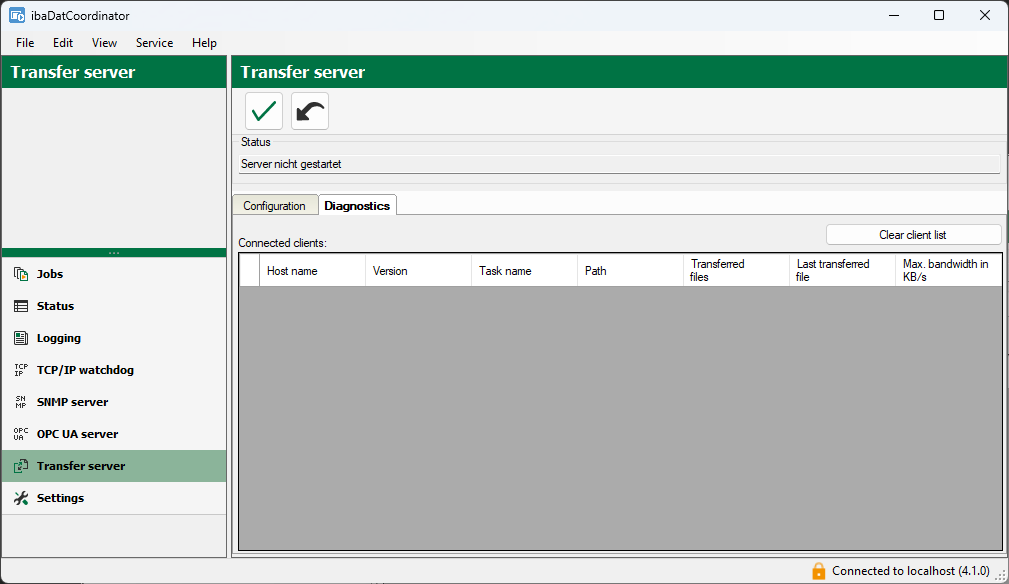This screenshot has width=1009, height=584.
Task: Clear the connected client list
Action: [913, 235]
